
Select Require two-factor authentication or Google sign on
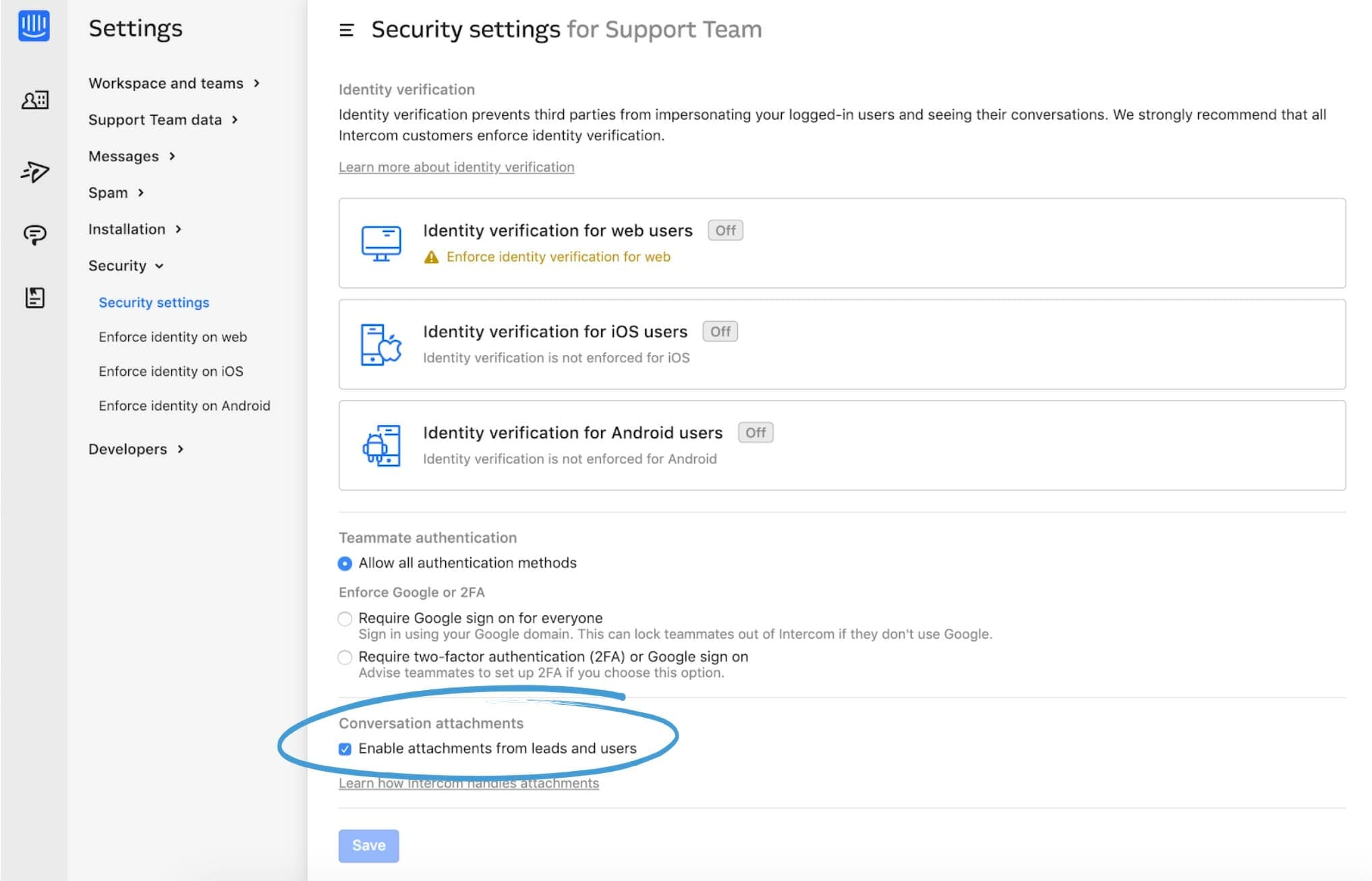(345, 657)
